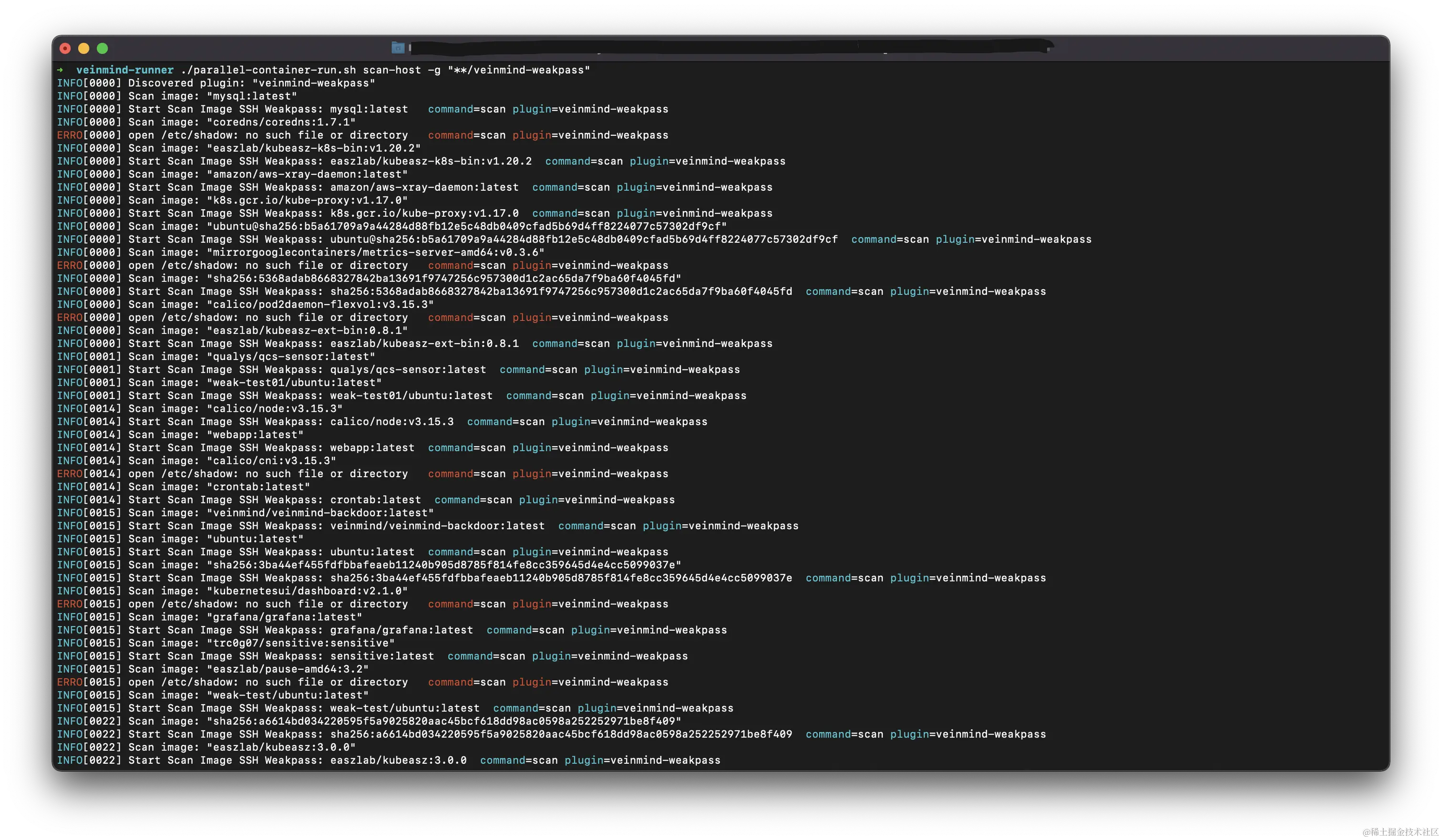Click the mirrorgooglecontainers/metrics-server-amd64 image text
Viewport: 1442px width, 840px height.
coord(375,252)
